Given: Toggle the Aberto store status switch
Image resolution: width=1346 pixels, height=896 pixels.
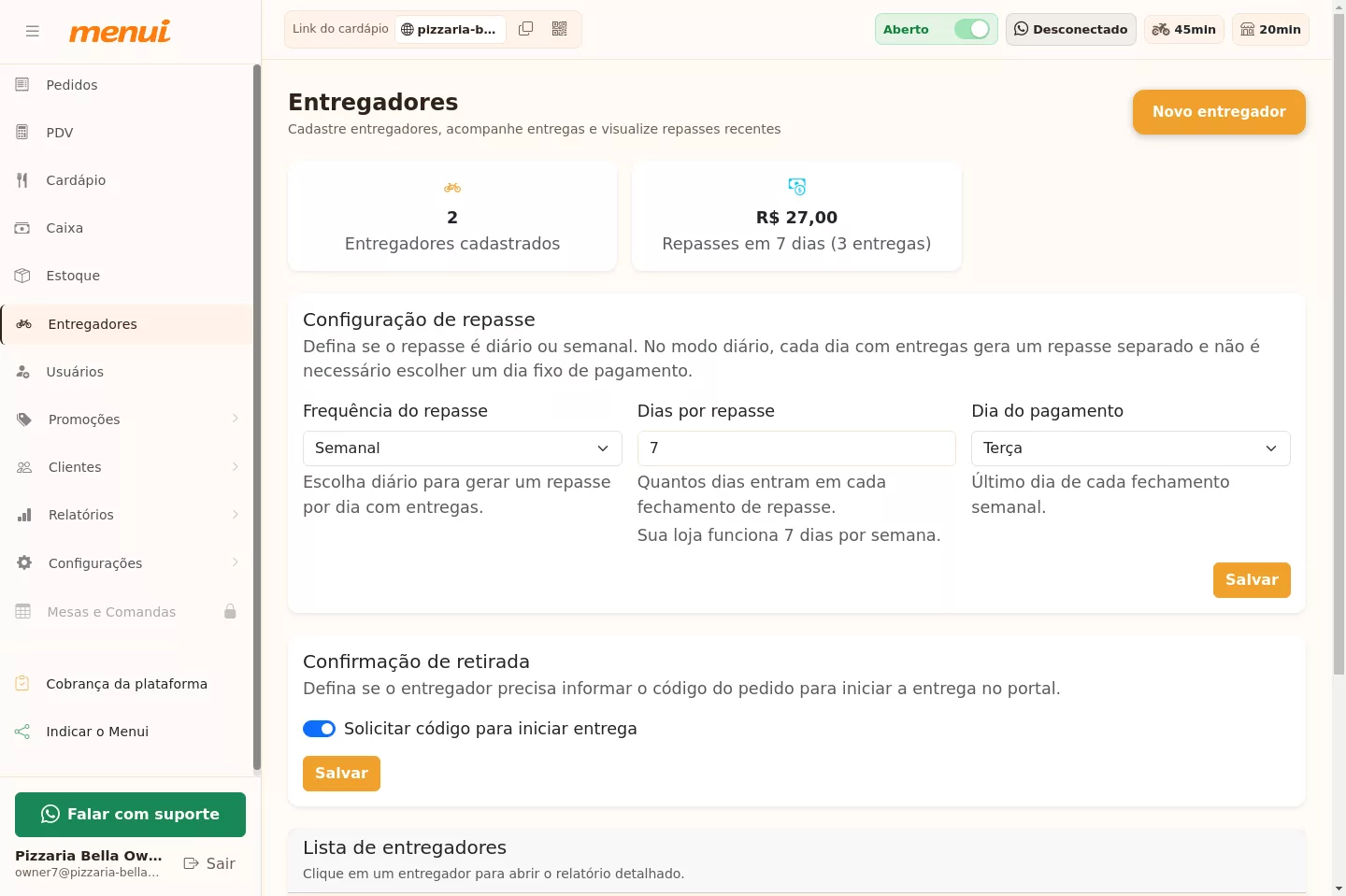Looking at the screenshot, I should 972,29.
